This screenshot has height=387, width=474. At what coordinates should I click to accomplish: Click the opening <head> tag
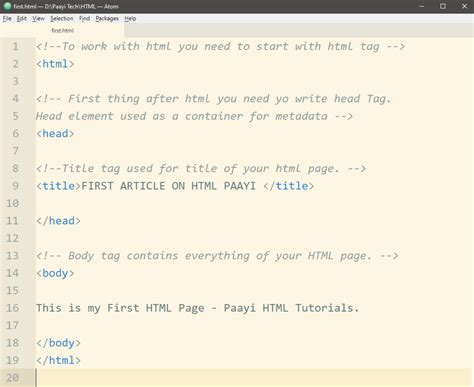pos(55,133)
